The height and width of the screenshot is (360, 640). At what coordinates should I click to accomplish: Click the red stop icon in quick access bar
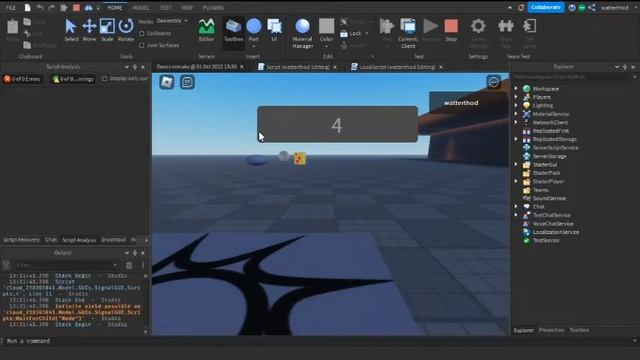coord(76,7)
